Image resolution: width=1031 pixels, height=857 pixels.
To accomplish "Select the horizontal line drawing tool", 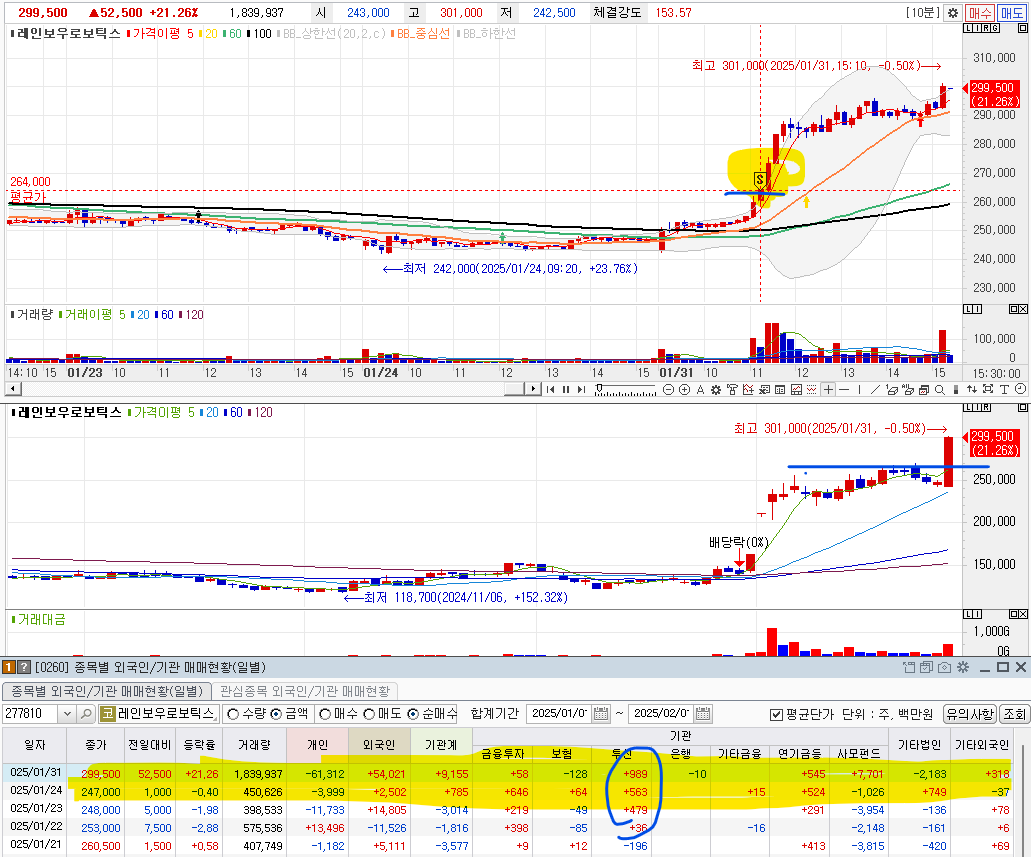I will 844,389.
